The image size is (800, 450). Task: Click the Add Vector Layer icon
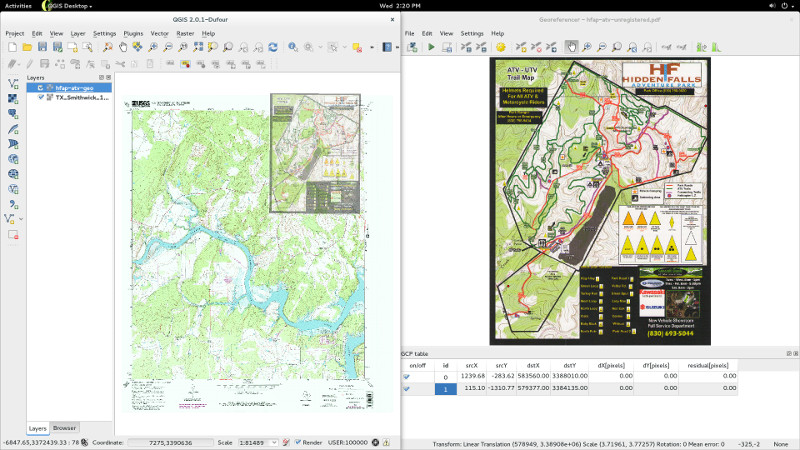pyautogui.click(x=13, y=84)
